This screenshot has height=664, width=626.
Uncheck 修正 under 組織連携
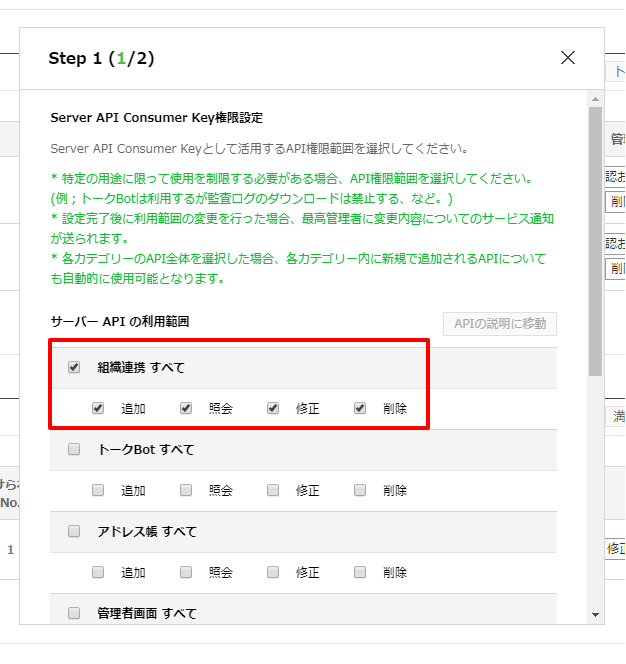pyautogui.click(x=273, y=408)
